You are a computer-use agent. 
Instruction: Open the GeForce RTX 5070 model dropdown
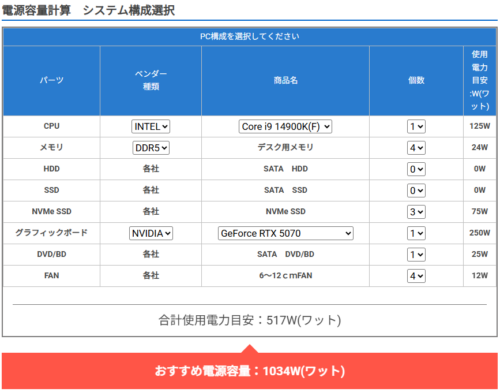[286, 233]
